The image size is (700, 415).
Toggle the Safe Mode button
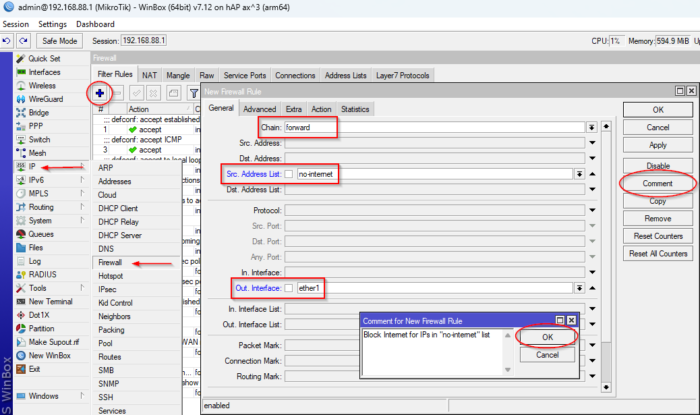point(59,41)
